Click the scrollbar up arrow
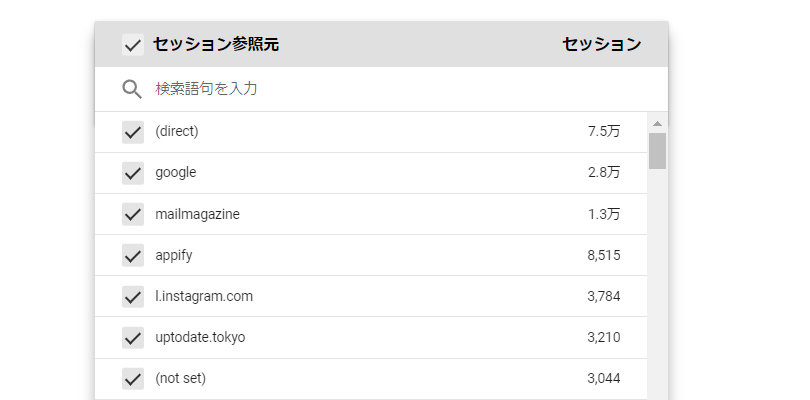Image resolution: width=810 pixels, height=400 pixels. (x=657, y=123)
